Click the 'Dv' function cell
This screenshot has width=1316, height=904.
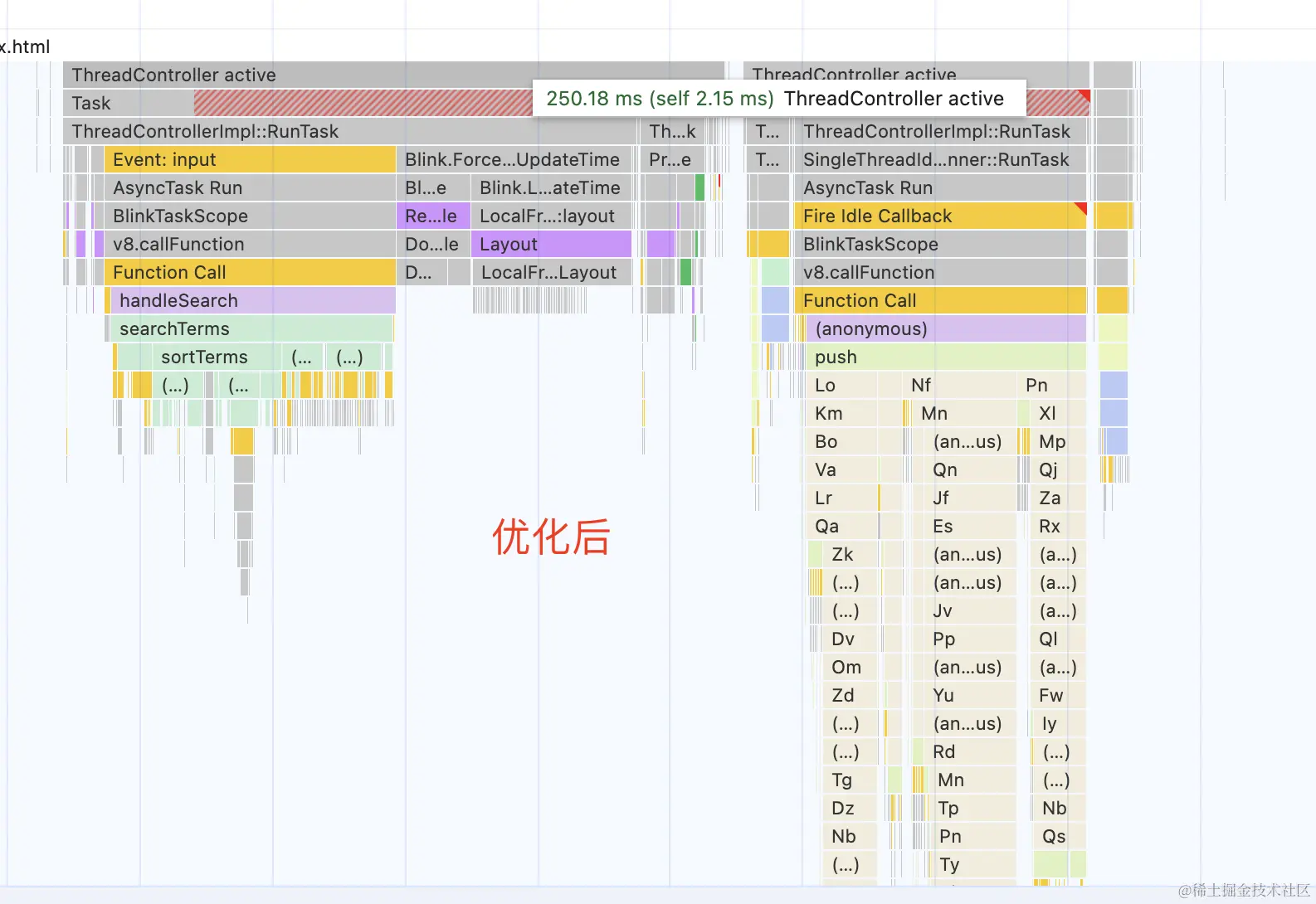pyautogui.click(x=850, y=639)
